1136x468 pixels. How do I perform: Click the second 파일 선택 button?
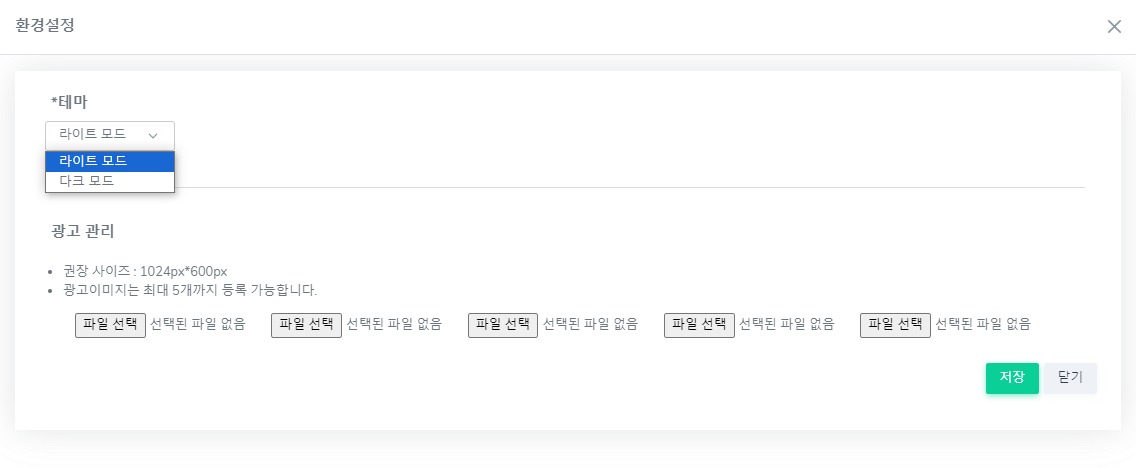click(306, 325)
